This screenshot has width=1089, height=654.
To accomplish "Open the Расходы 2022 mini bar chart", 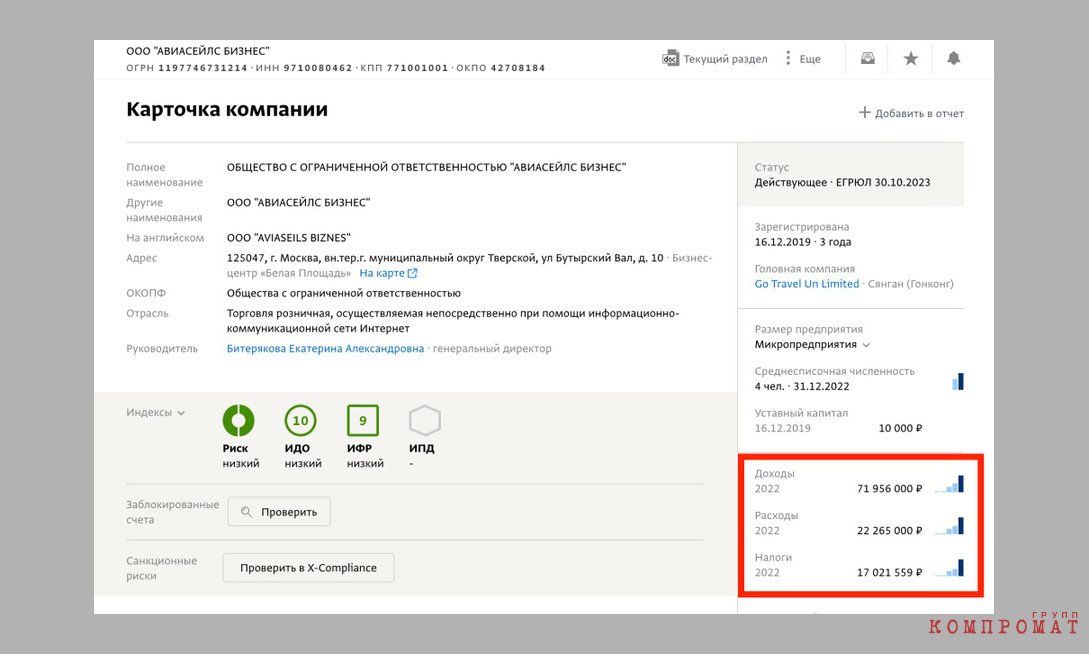I will tap(949, 526).
